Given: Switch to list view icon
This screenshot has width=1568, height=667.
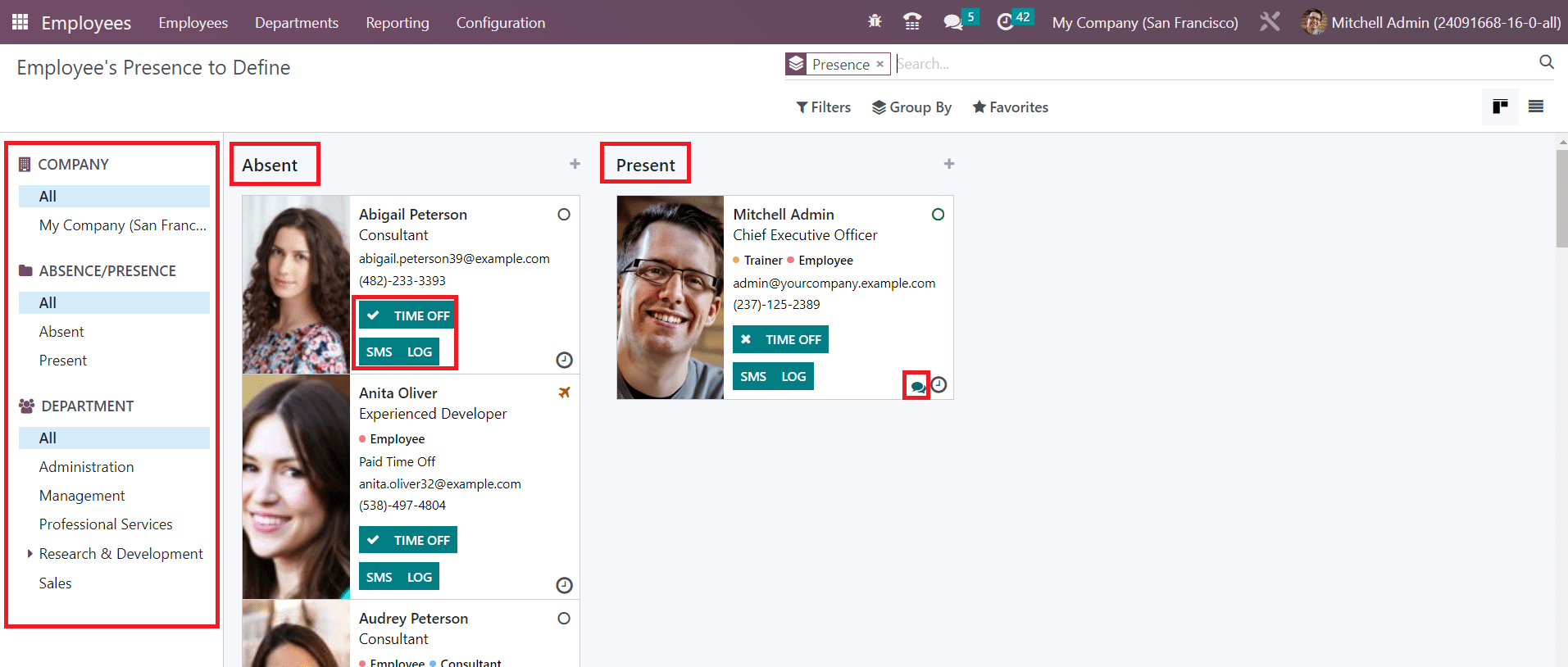Looking at the screenshot, I should tap(1535, 107).
